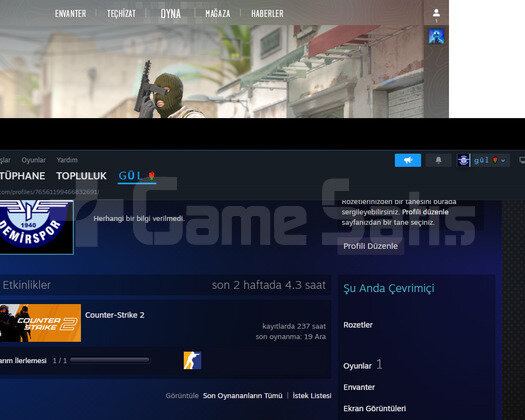Click 'son oynanma: 19 Ara' text
Image resolution: width=525 pixels, height=420 pixels.
(291, 337)
